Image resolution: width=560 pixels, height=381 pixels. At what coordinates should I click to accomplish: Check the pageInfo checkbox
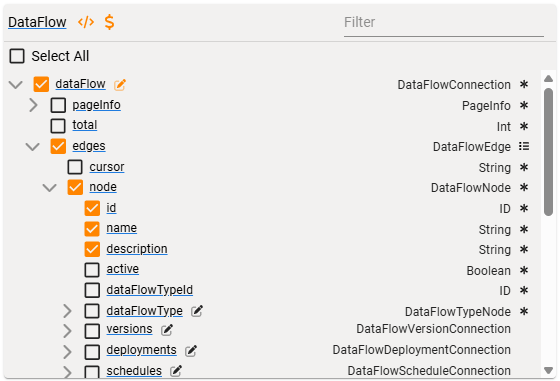[58, 105]
